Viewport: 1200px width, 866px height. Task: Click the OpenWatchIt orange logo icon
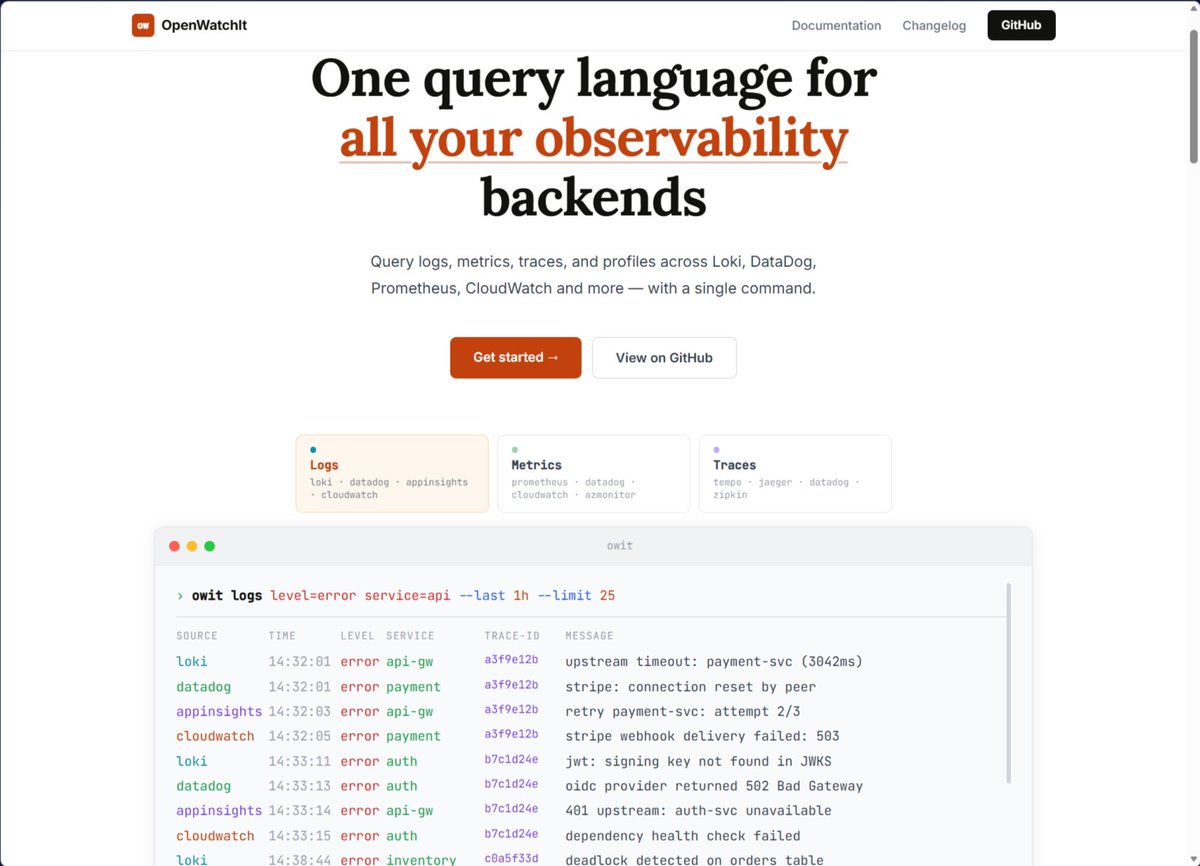coord(143,25)
